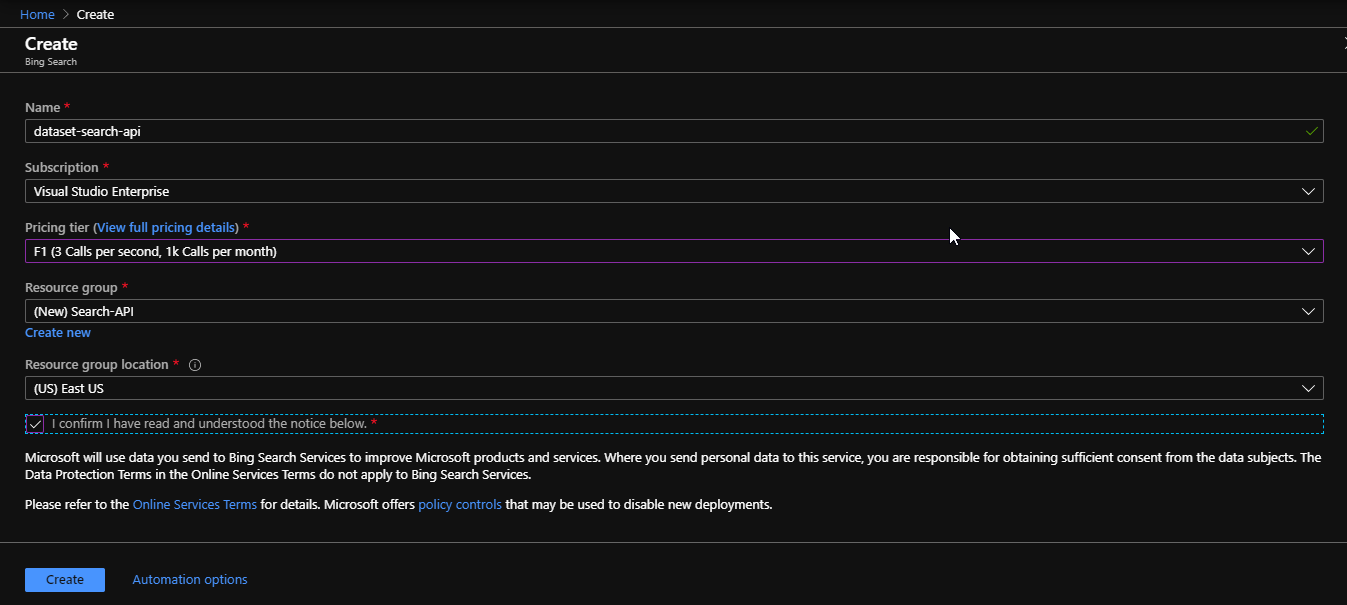Uncheck the notice confirmation checkbox
Image resolution: width=1347 pixels, height=605 pixels.
pos(36,424)
